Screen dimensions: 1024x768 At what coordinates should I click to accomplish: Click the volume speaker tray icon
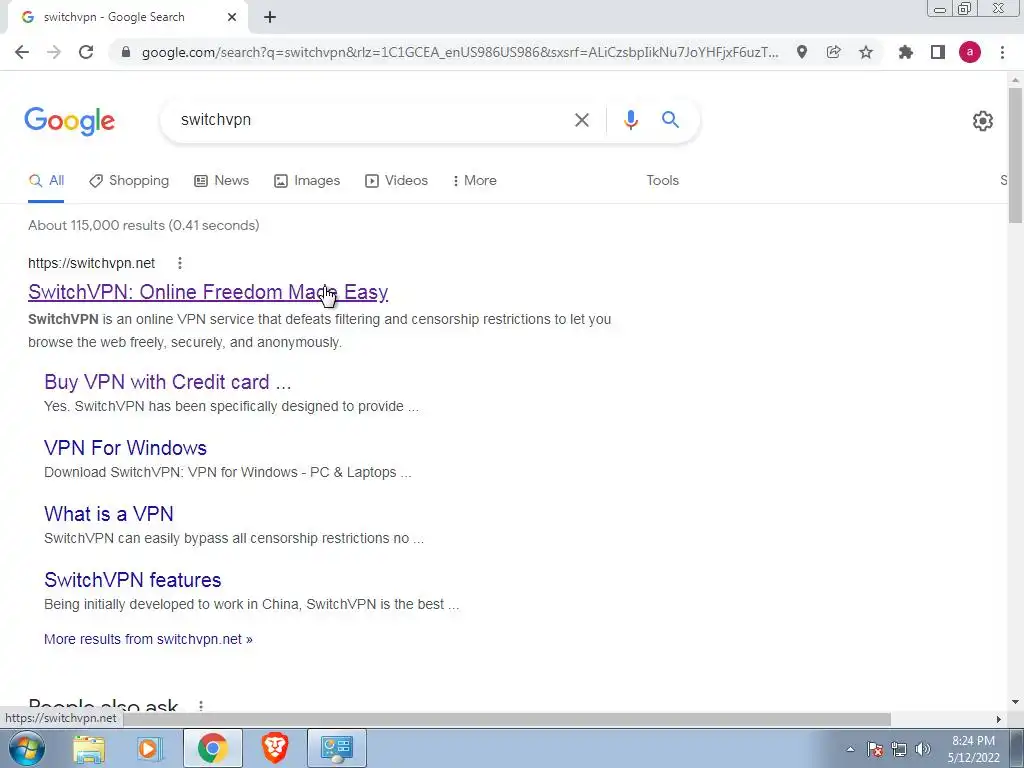tap(923, 749)
